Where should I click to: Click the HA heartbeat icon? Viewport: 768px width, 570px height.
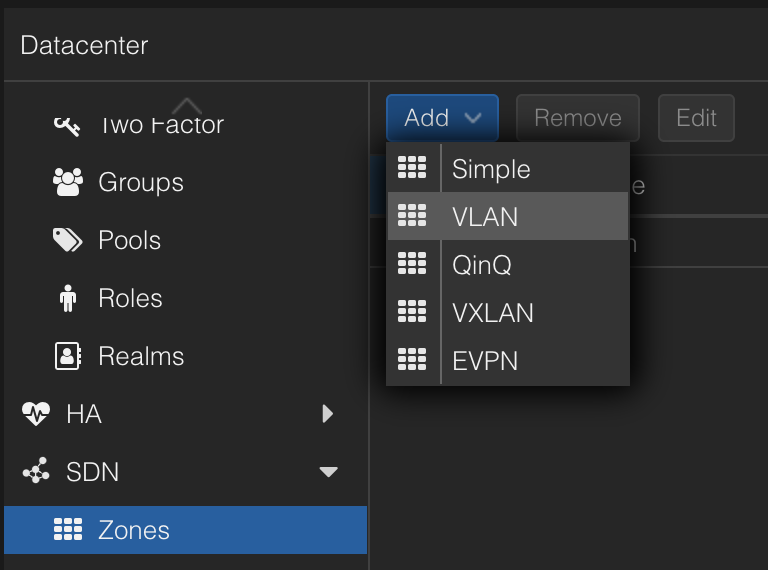point(36,414)
